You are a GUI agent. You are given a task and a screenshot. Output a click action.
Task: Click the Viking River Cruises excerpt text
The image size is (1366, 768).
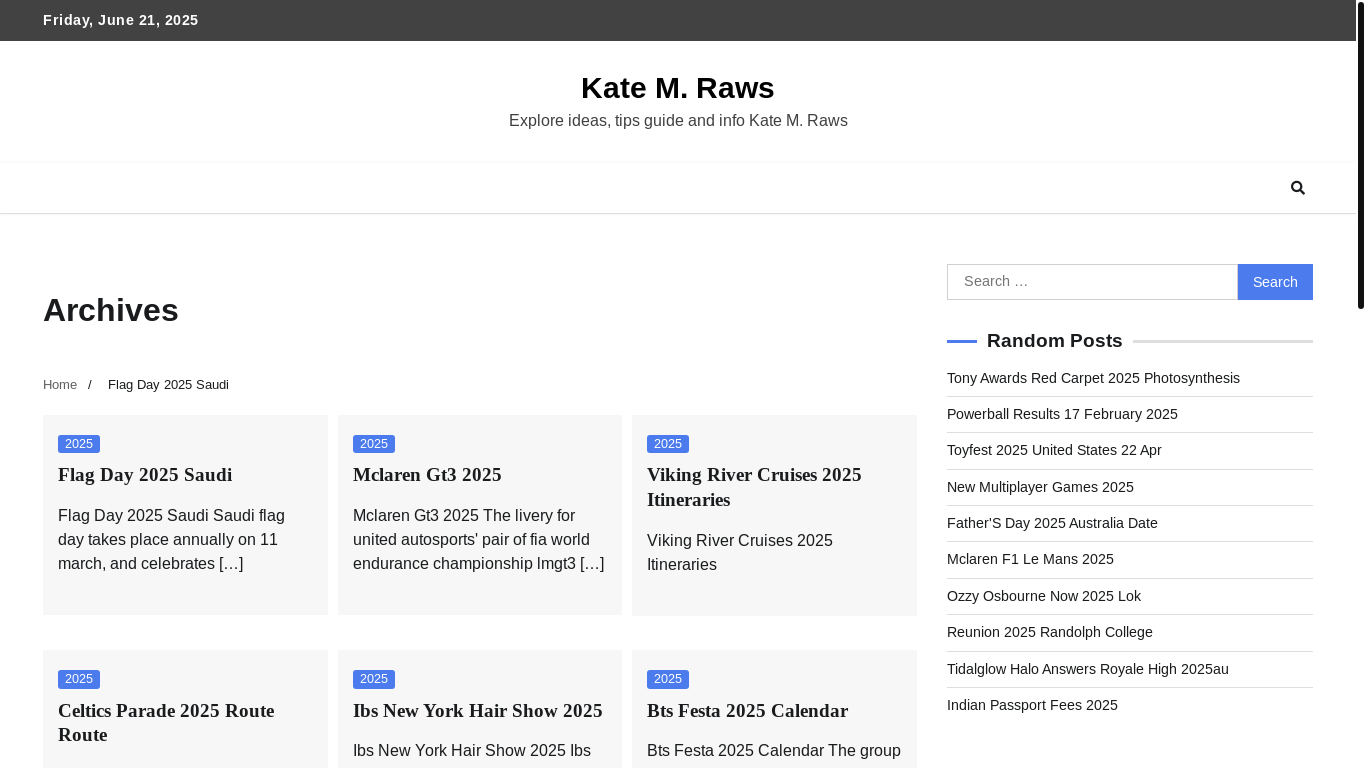(740, 553)
